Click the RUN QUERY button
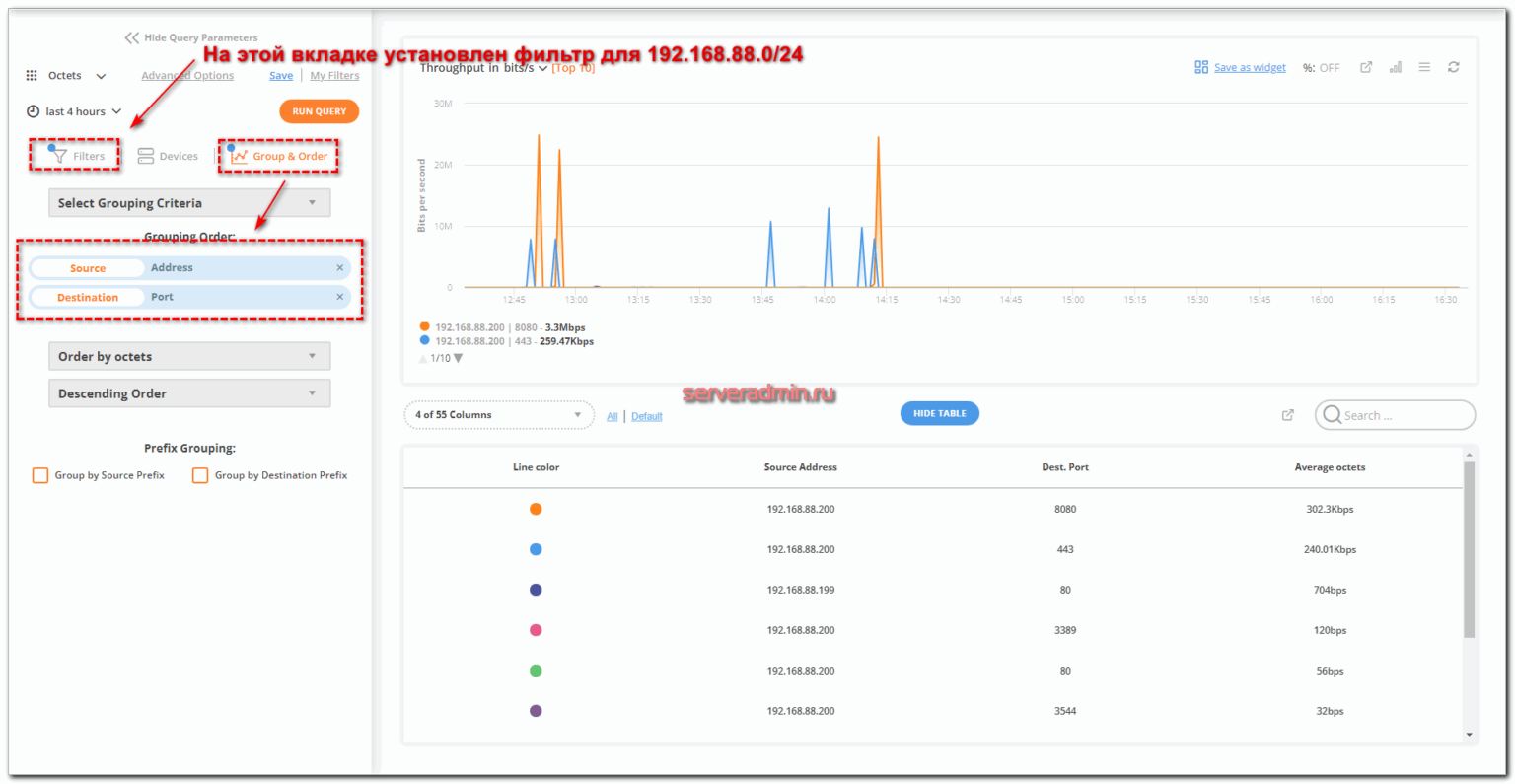The image size is (1515, 784). pyautogui.click(x=319, y=111)
